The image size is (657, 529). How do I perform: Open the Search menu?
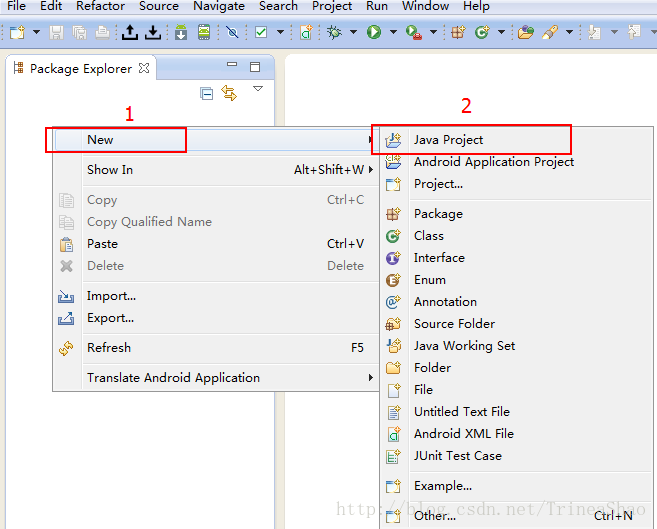point(278,6)
